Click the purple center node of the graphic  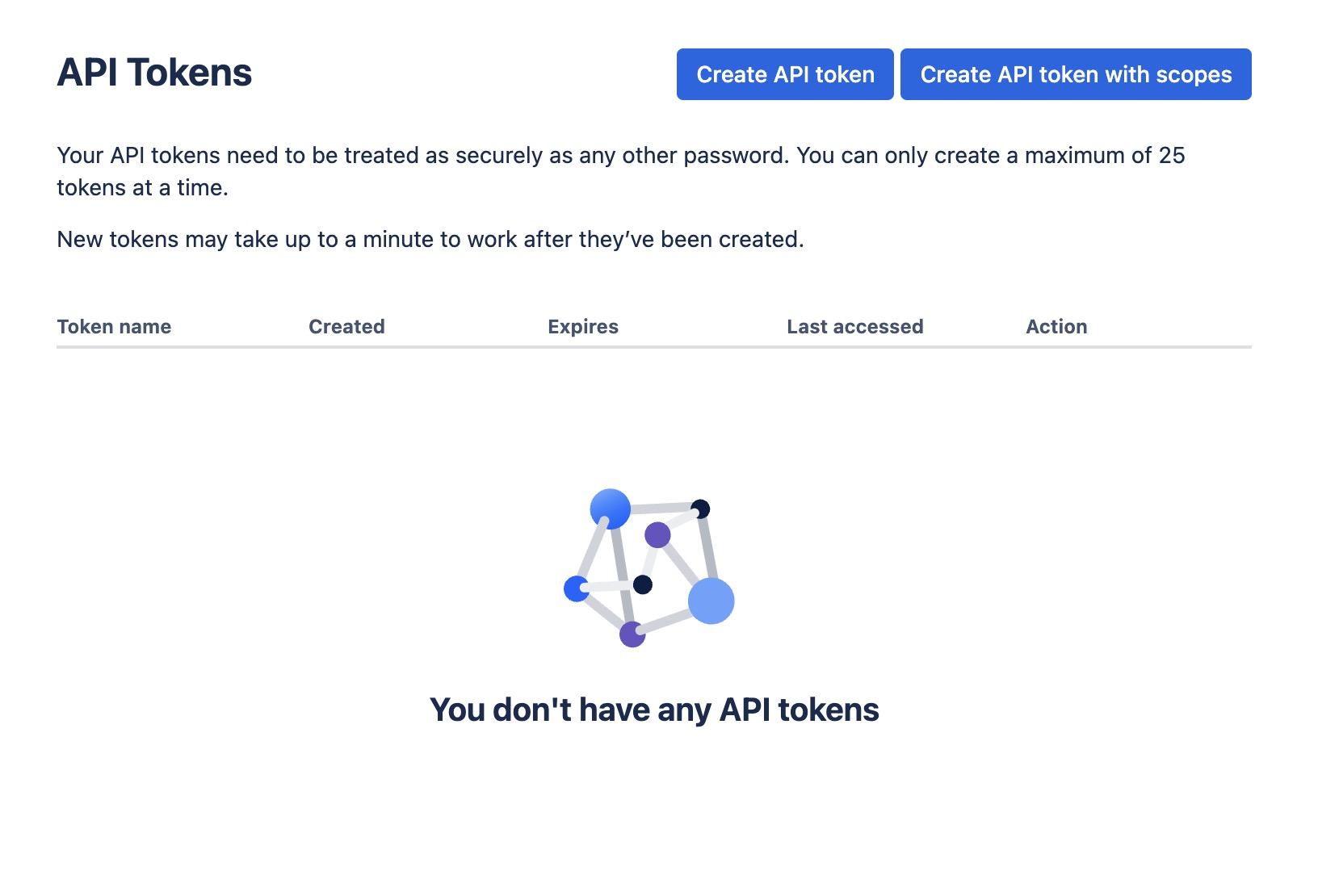[659, 535]
